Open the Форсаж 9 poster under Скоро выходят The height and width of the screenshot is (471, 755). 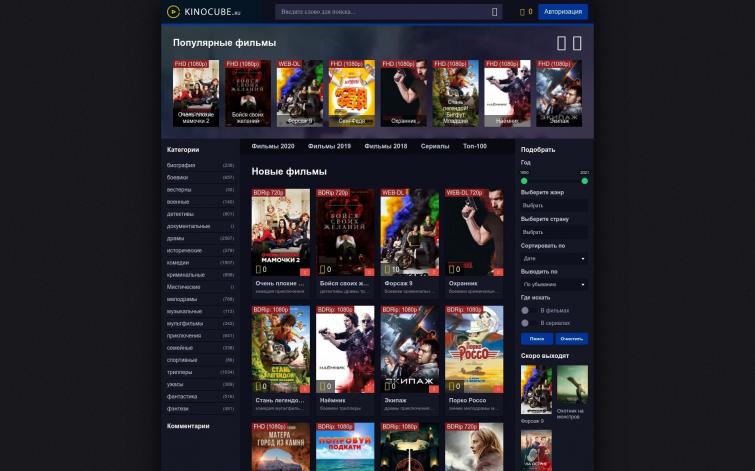click(x=536, y=390)
